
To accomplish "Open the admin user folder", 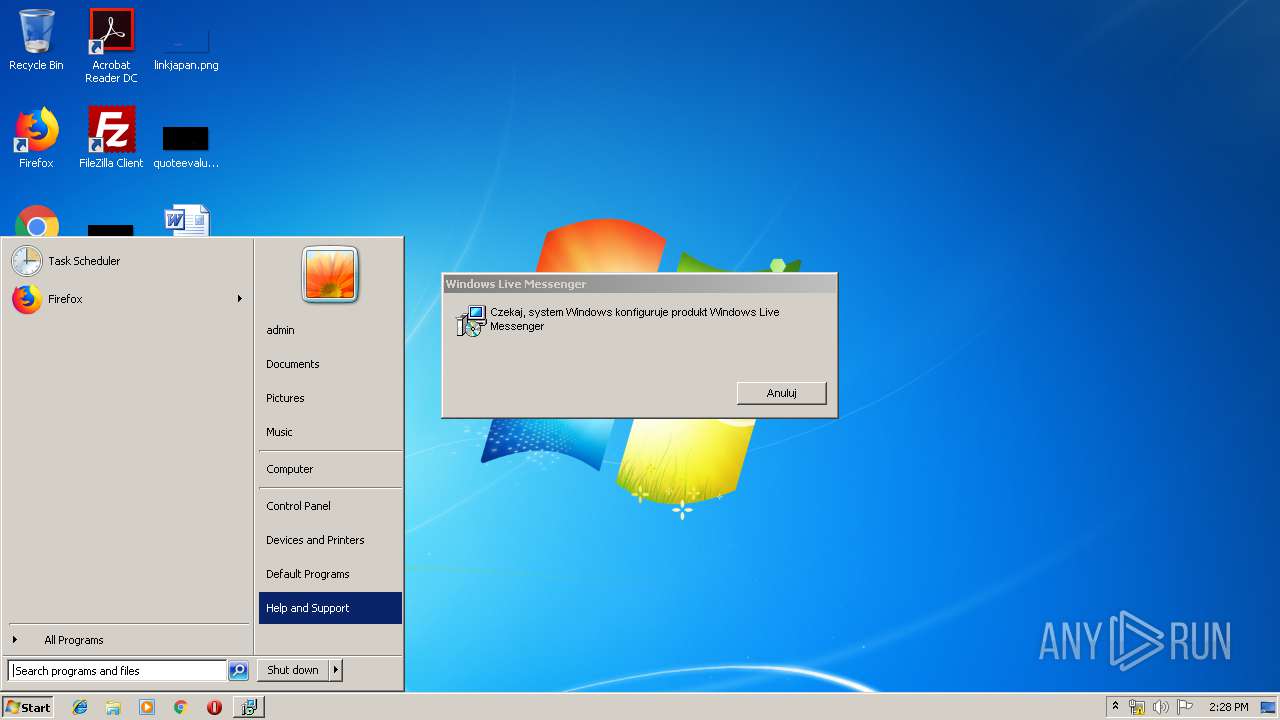I will [x=330, y=330].
